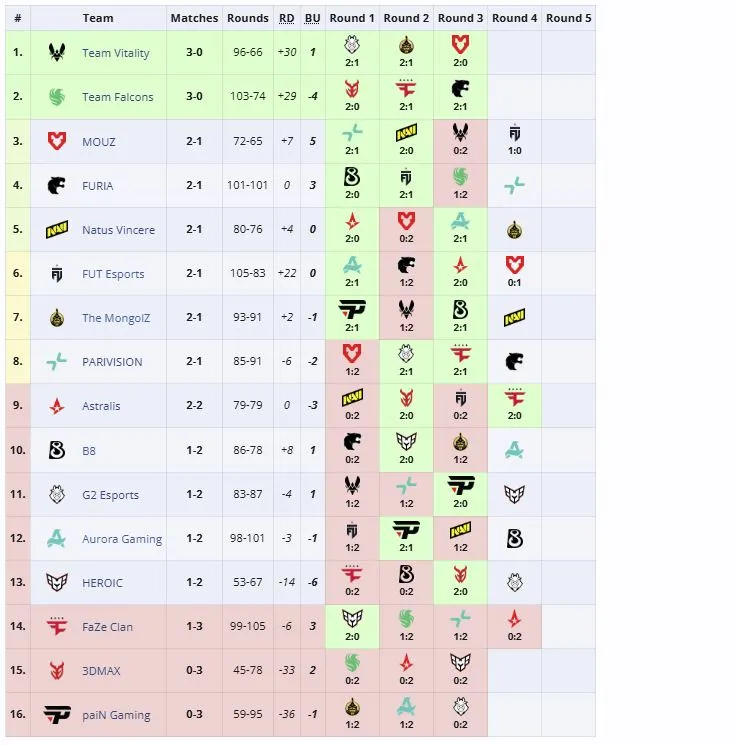The image size is (734, 745).
Task: Click the Natus Vincere yellow logo in row 5
Action: [57, 229]
